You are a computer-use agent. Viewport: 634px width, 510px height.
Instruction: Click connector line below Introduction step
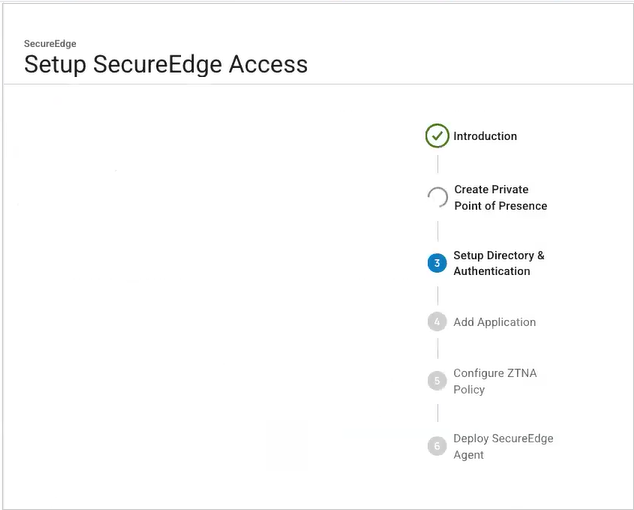point(437,163)
